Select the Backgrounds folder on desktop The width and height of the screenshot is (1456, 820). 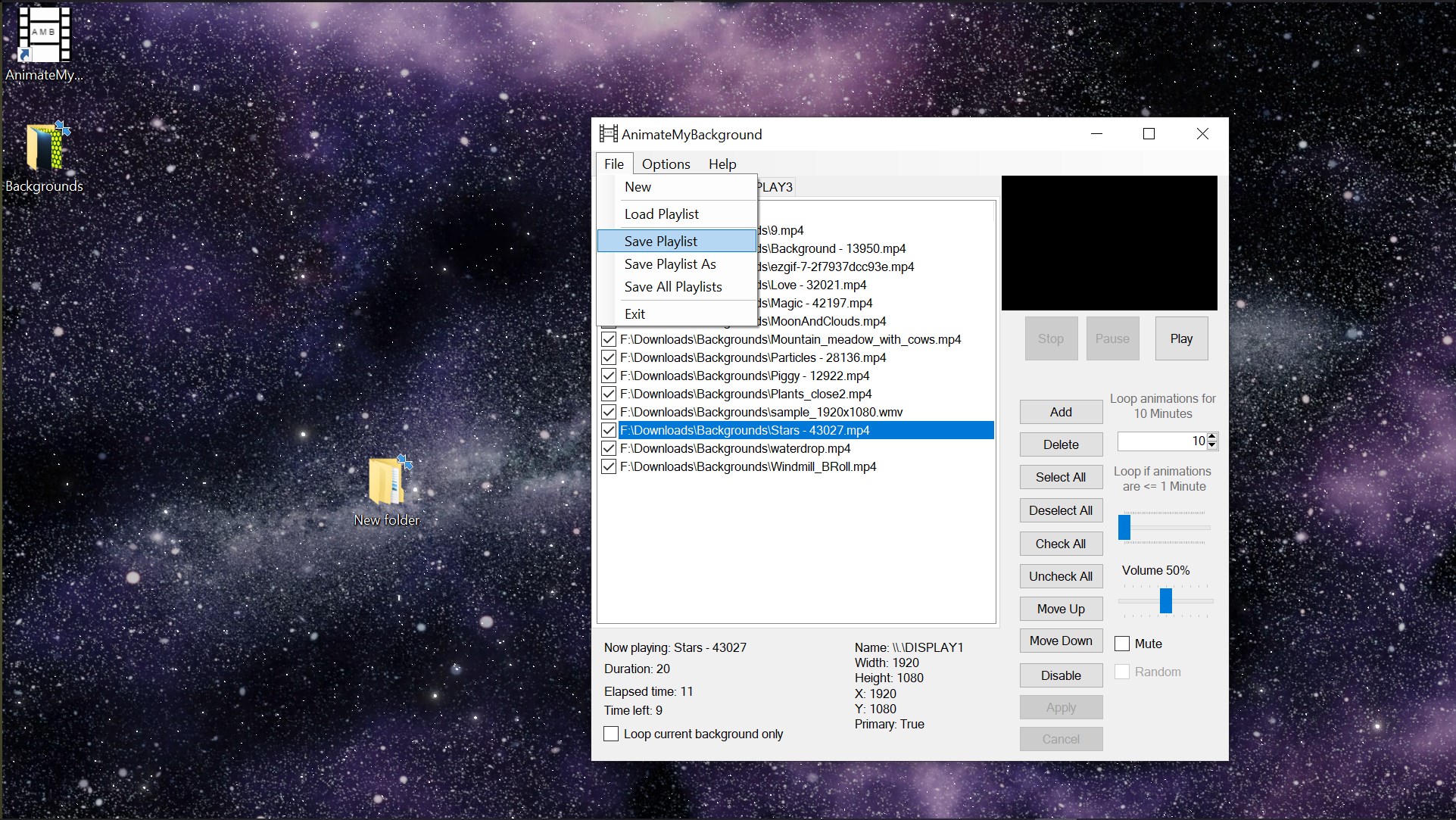tap(45, 148)
